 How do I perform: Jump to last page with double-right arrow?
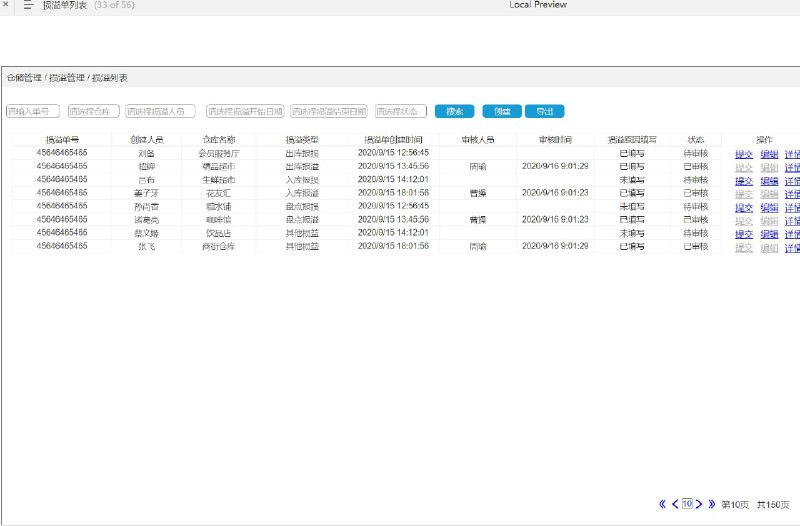[x=712, y=504]
